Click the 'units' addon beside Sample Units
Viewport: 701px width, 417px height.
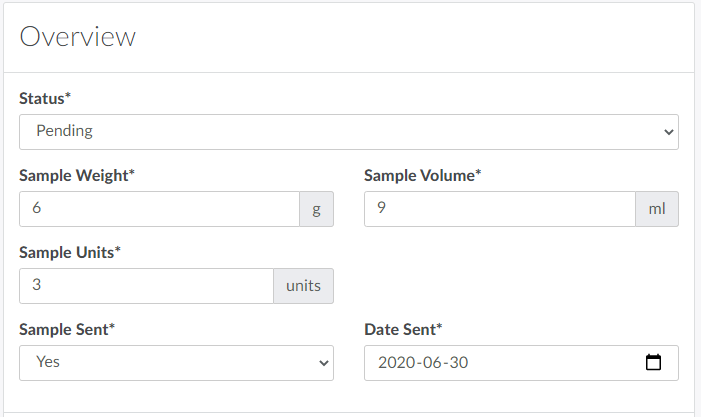point(303,286)
